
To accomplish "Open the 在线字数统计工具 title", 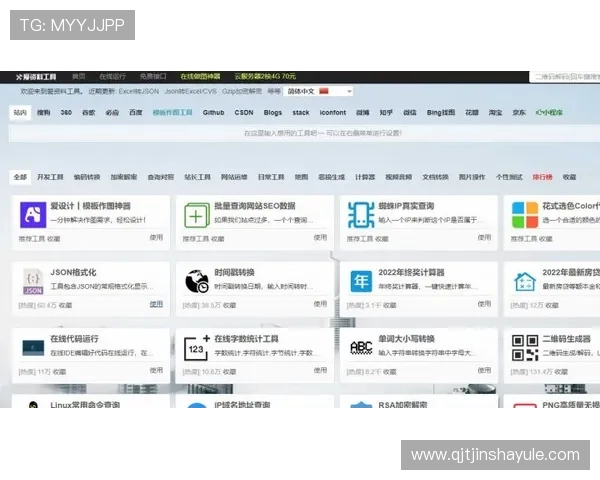I will point(246,339).
